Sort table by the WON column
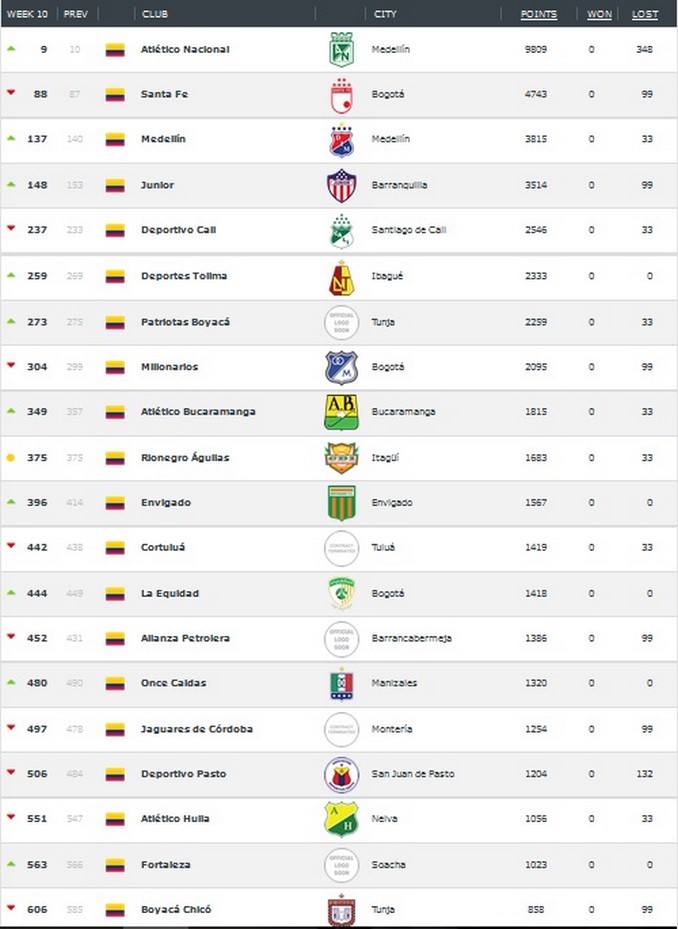The width and height of the screenshot is (678, 929). [599, 15]
